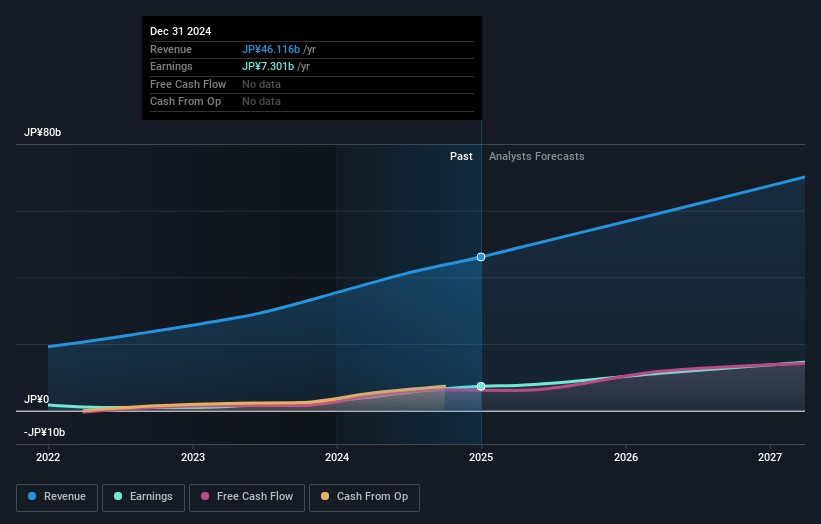The width and height of the screenshot is (821, 524).
Task: Click the 2024 x-axis label
Action: pos(337,457)
